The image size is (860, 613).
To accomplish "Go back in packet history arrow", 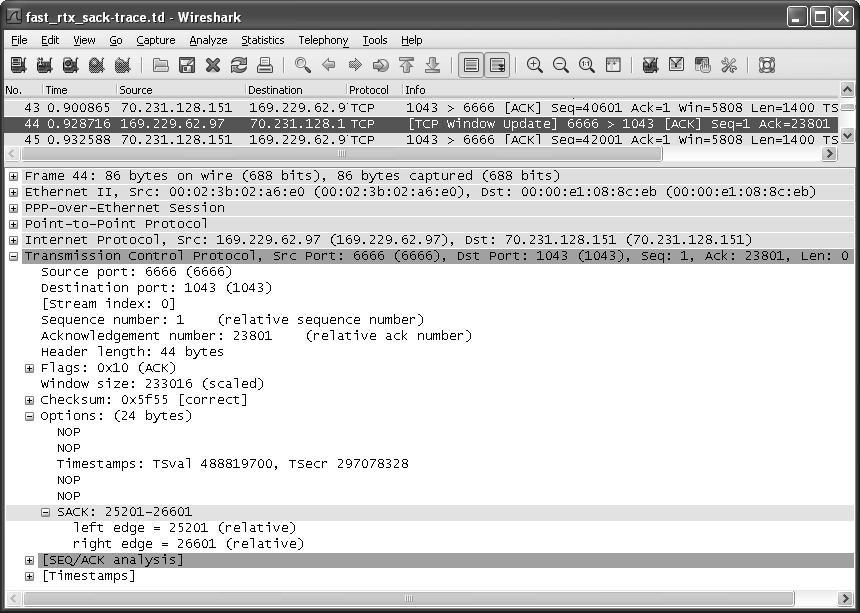I will click(x=329, y=65).
